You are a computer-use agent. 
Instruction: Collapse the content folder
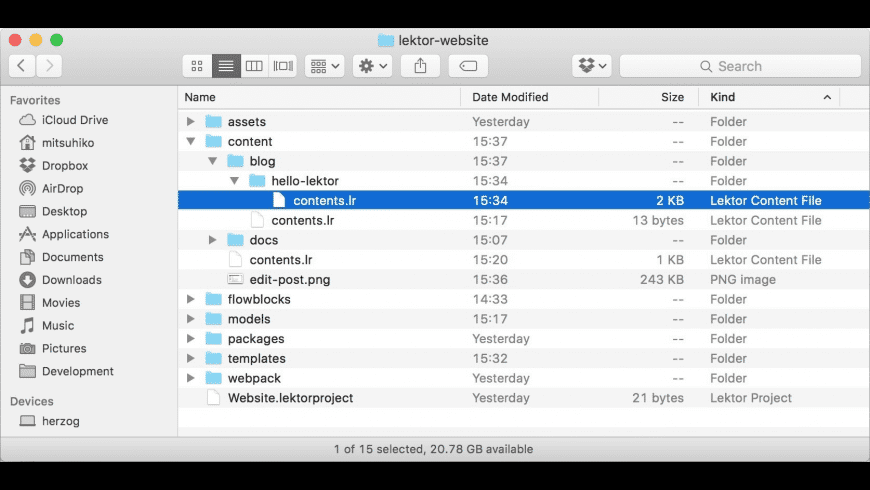[191, 142]
